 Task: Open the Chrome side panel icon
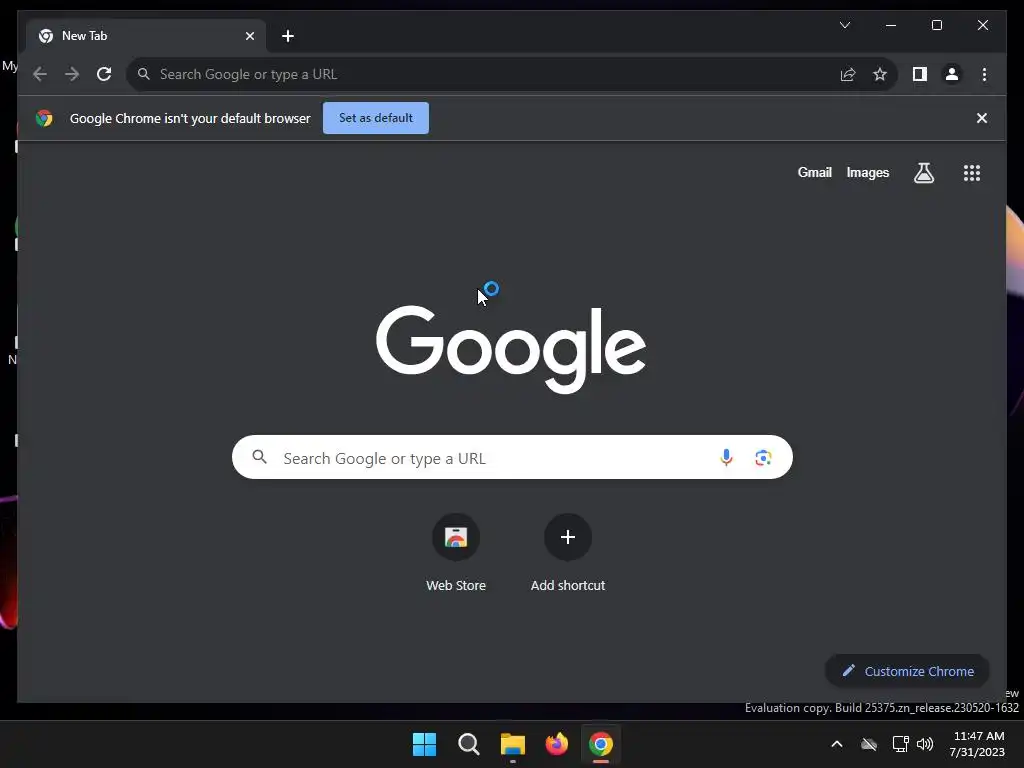[x=920, y=74]
